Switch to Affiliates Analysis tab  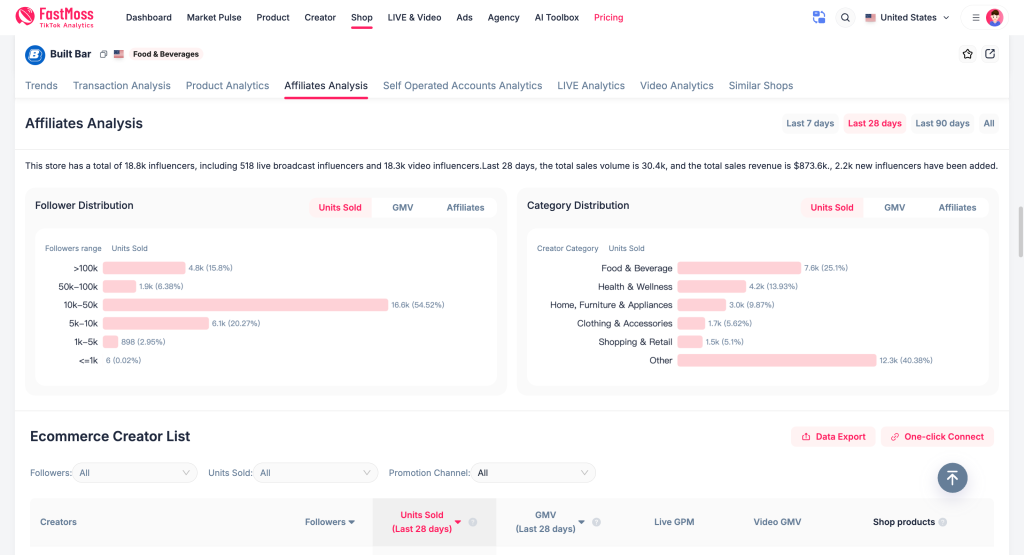(x=326, y=86)
